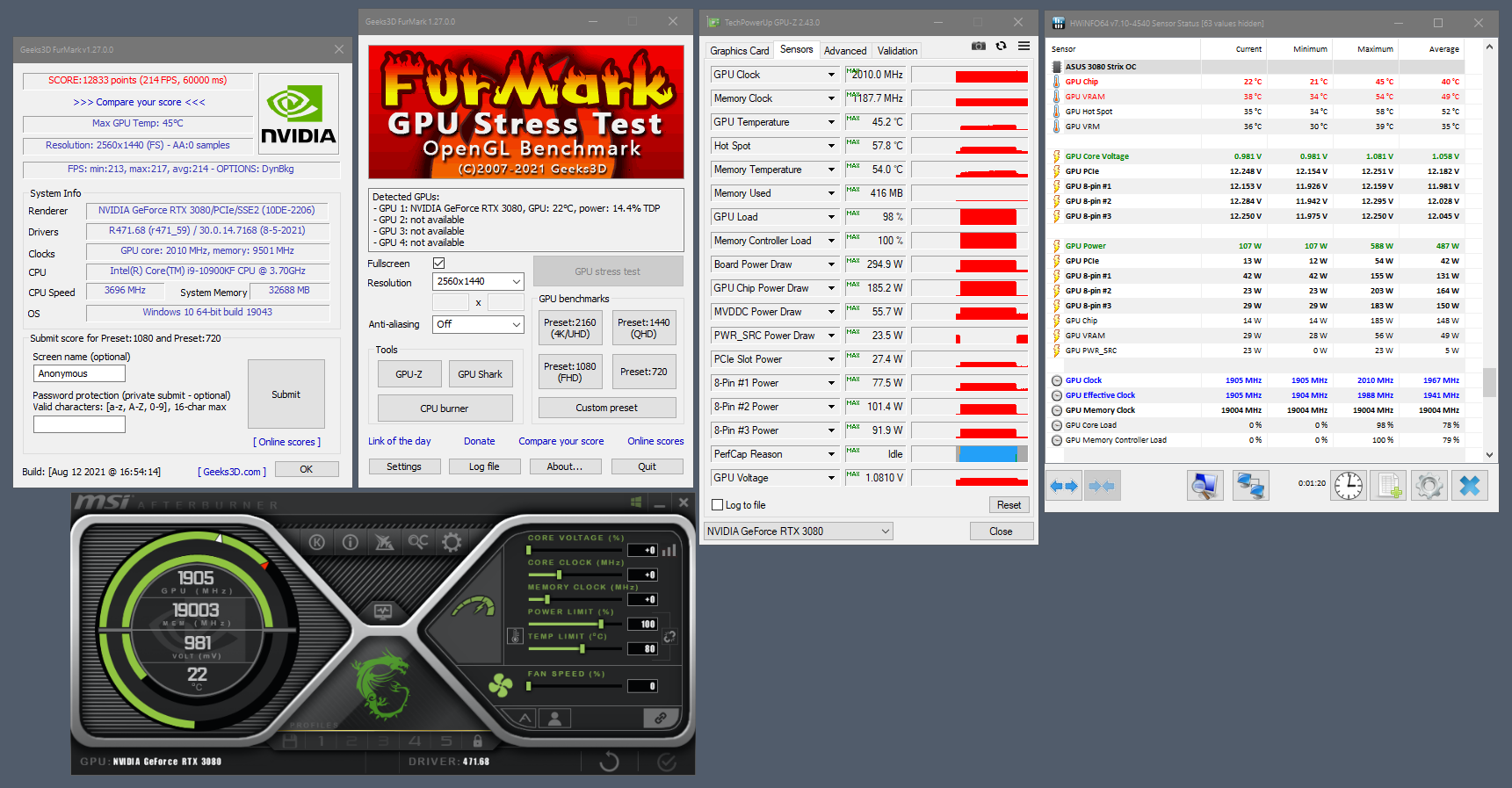Click the green speedometer icon in Afterburner
The image size is (1512, 788).
[x=474, y=607]
